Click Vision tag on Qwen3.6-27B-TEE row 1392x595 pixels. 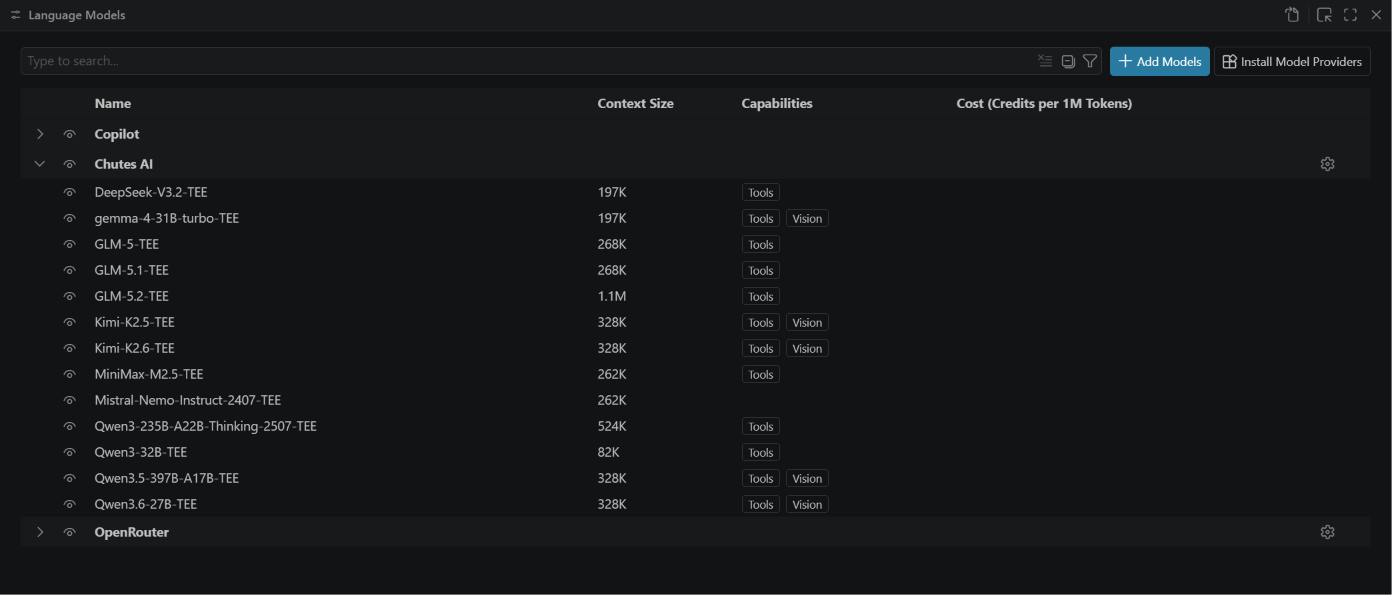pos(807,504)
